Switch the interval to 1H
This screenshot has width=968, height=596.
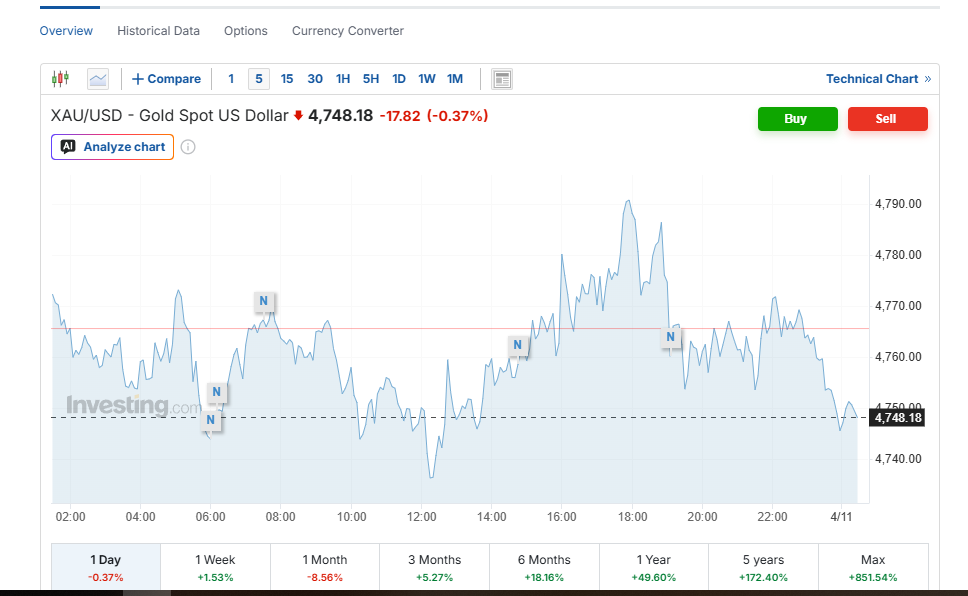tap(343, 79)
